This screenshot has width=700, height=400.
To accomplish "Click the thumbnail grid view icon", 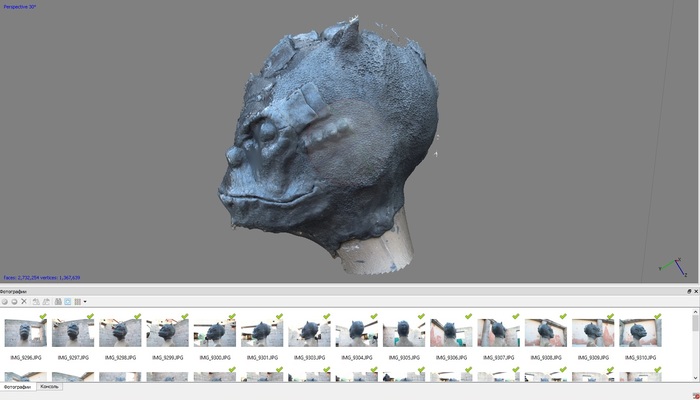I will [77, 301].
